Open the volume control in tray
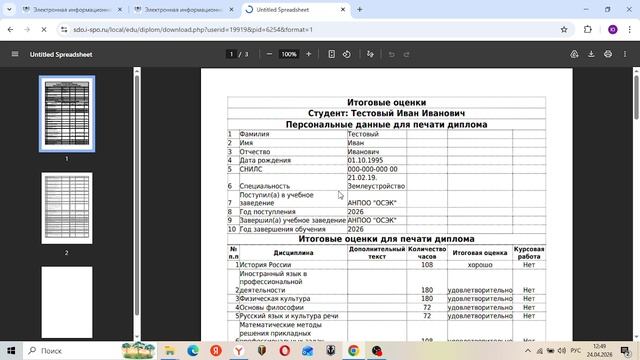This screenshot has width=640, height=360. pos(562,351)
